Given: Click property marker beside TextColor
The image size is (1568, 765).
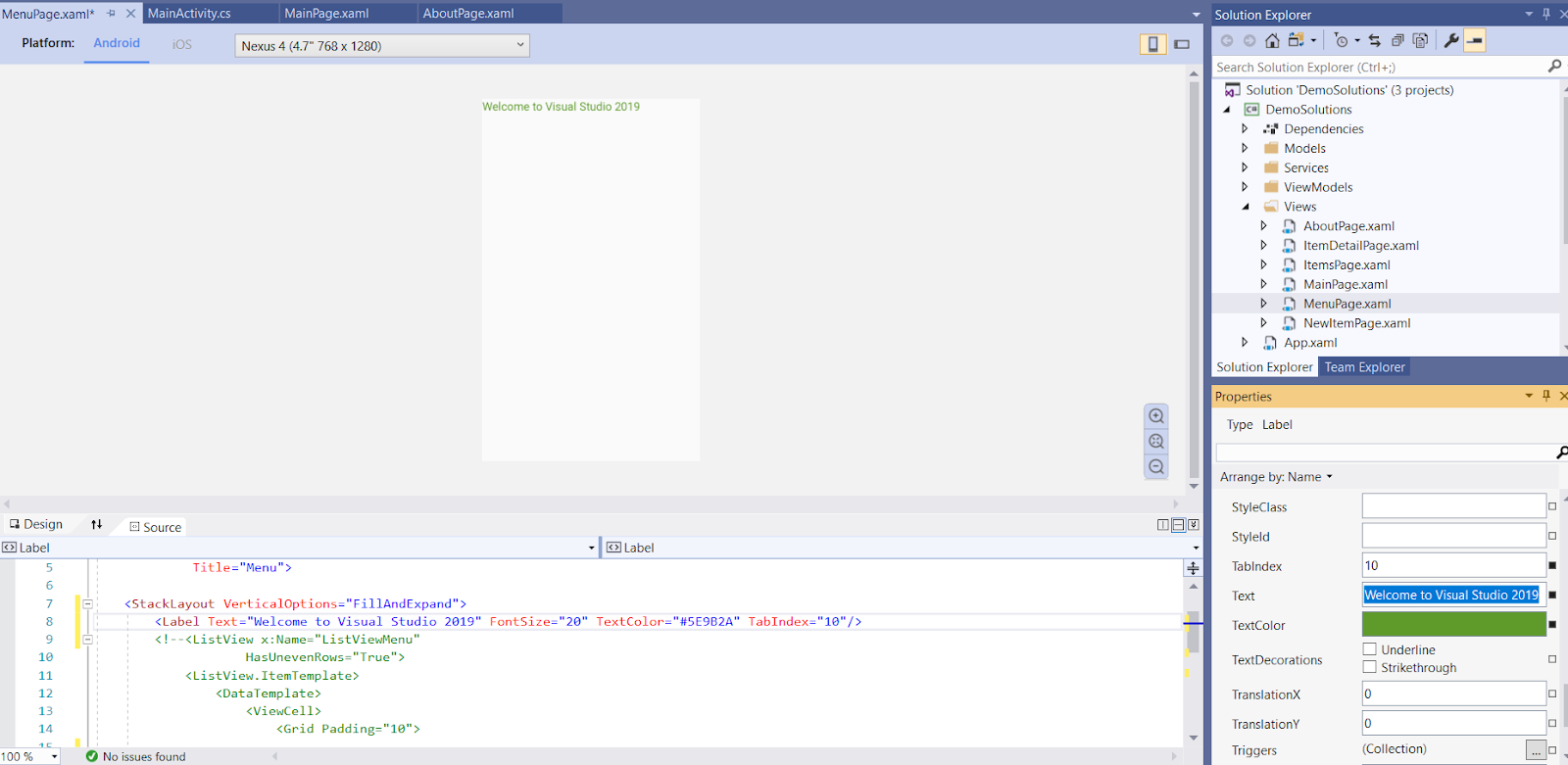Looking at the screenshot, I should pos(1552,624).
